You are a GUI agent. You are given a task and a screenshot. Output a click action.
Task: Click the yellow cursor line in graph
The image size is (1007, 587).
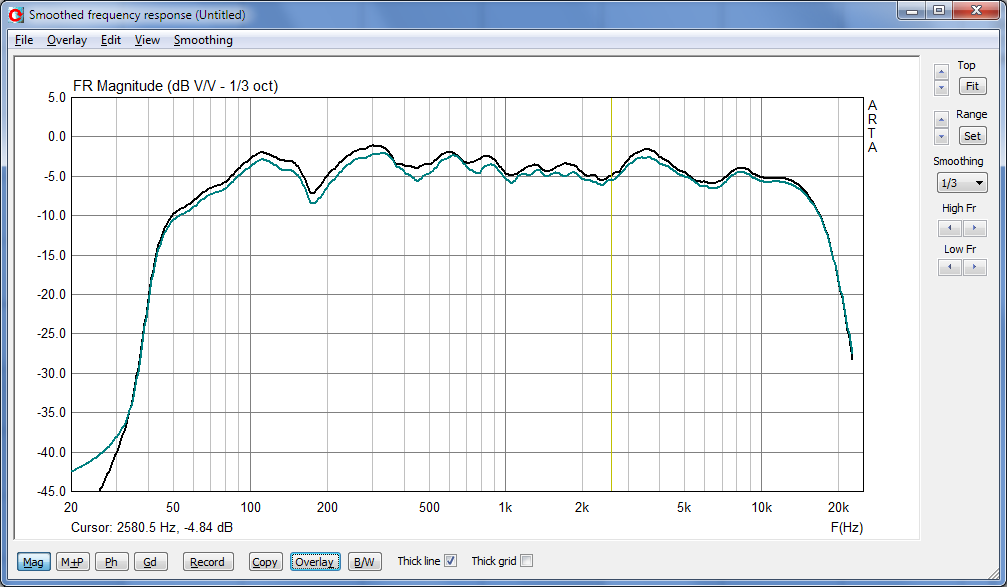611,294
